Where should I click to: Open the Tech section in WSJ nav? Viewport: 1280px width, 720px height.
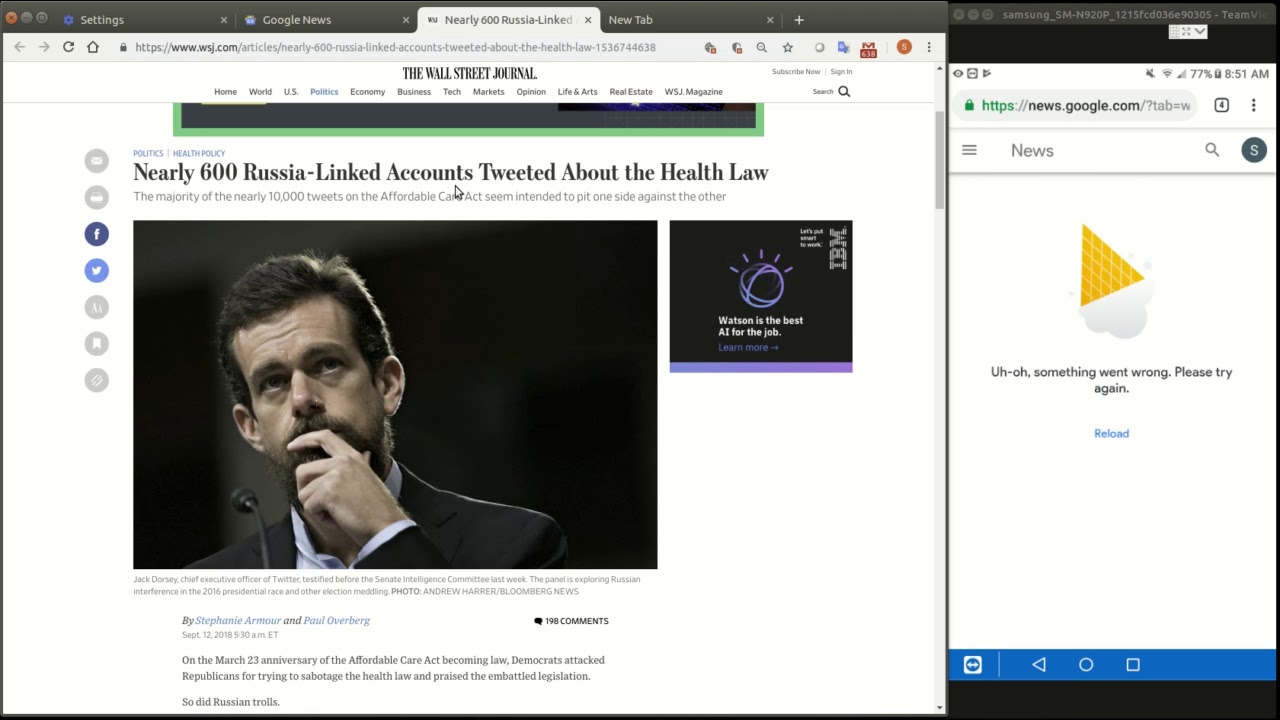pos(452,91)
